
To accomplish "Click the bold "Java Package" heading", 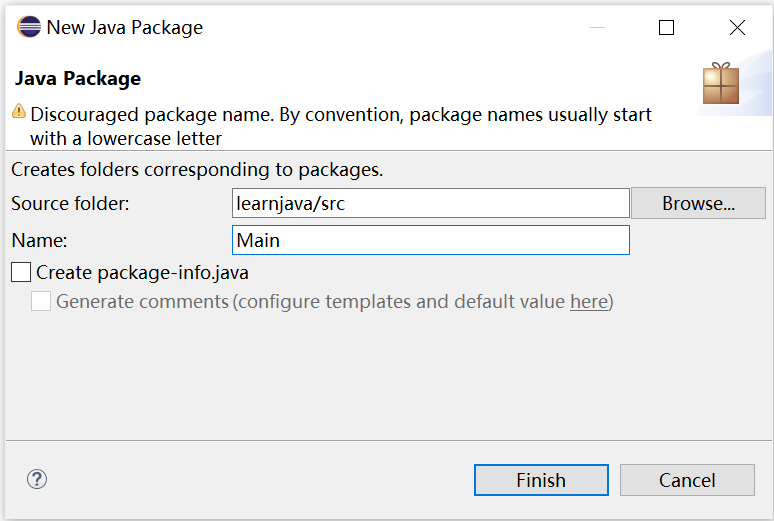I will [x=77, y=78].
